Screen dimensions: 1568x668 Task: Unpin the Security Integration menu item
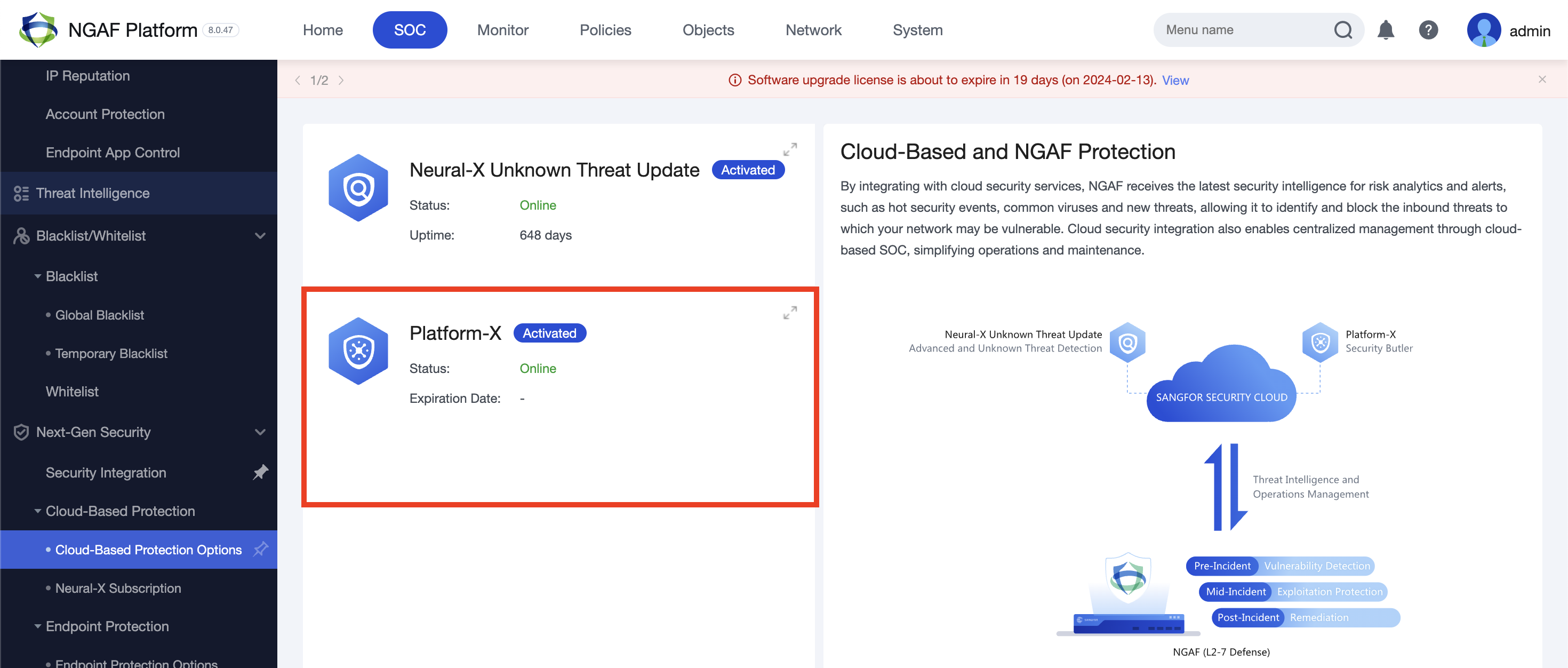(x=261, y=472)
